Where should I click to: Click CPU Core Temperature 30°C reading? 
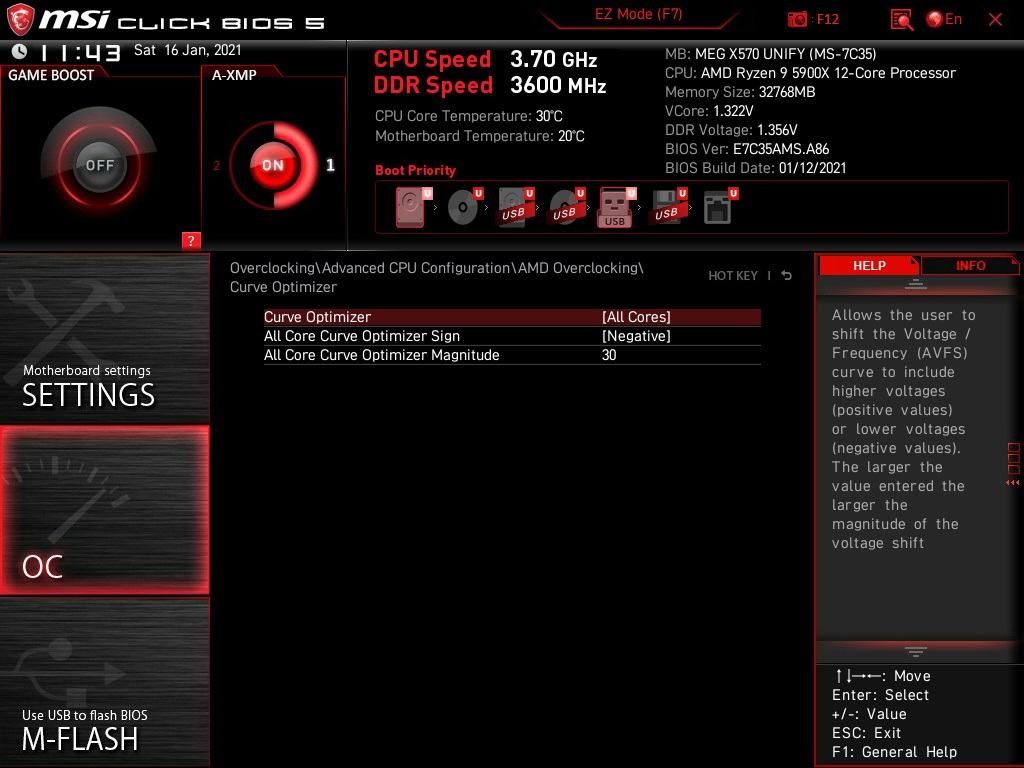pyautogui.click(x=468, y=116)
